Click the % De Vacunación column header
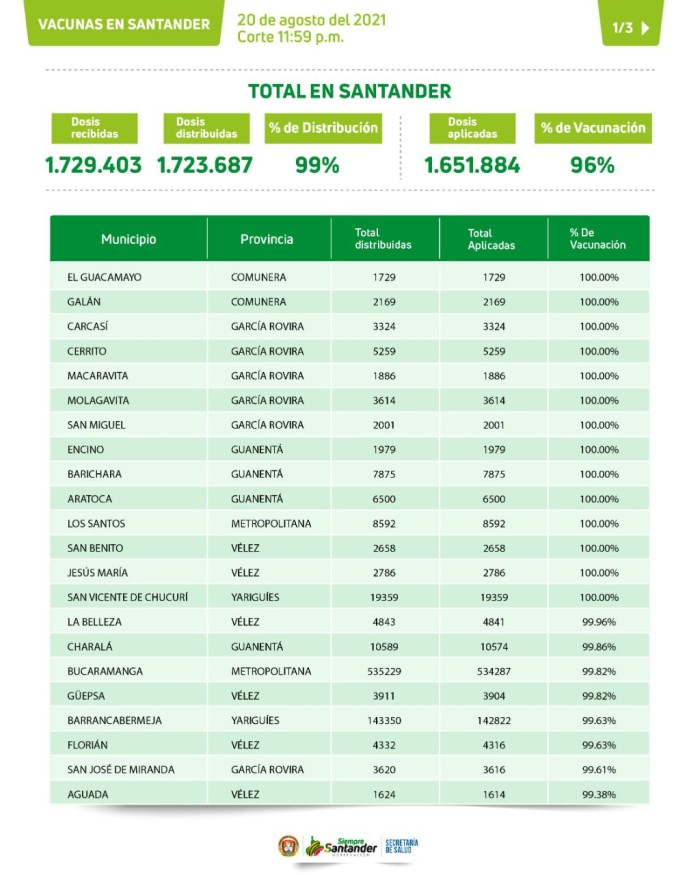The width and height of the screenshot is (700, 875). [598, 239]
